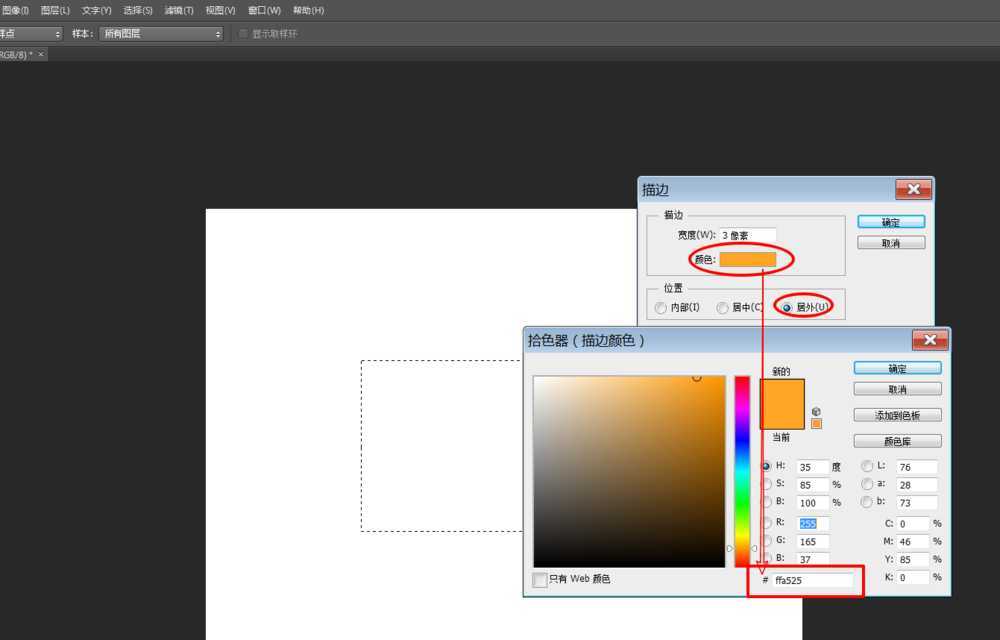This screenshot has width=1000, height=640.
Task: Open the 滤镜(T) menu
Action: [x=179, y=10]
